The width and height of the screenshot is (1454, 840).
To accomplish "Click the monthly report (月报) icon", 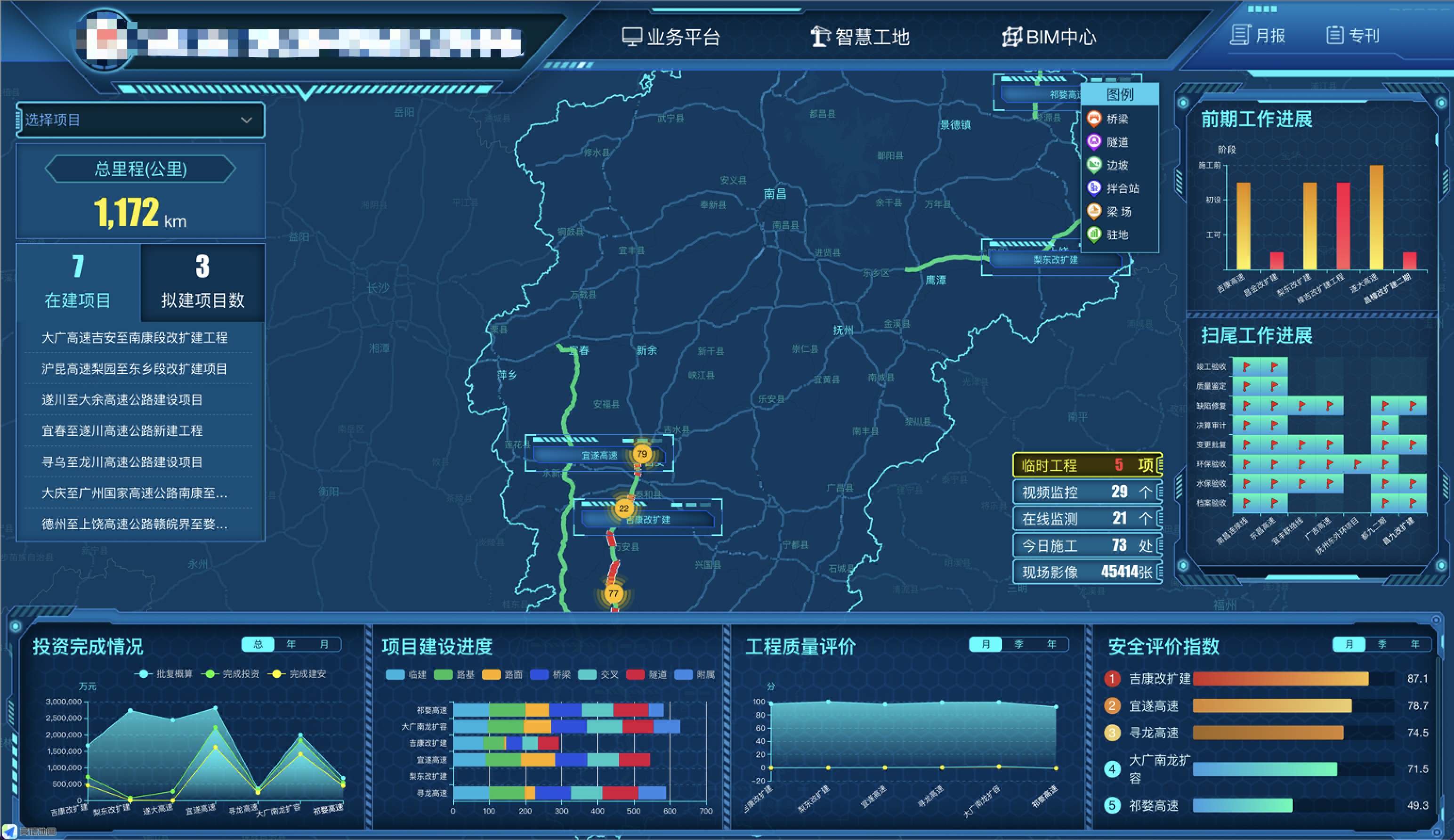I will pos(1241,35).
